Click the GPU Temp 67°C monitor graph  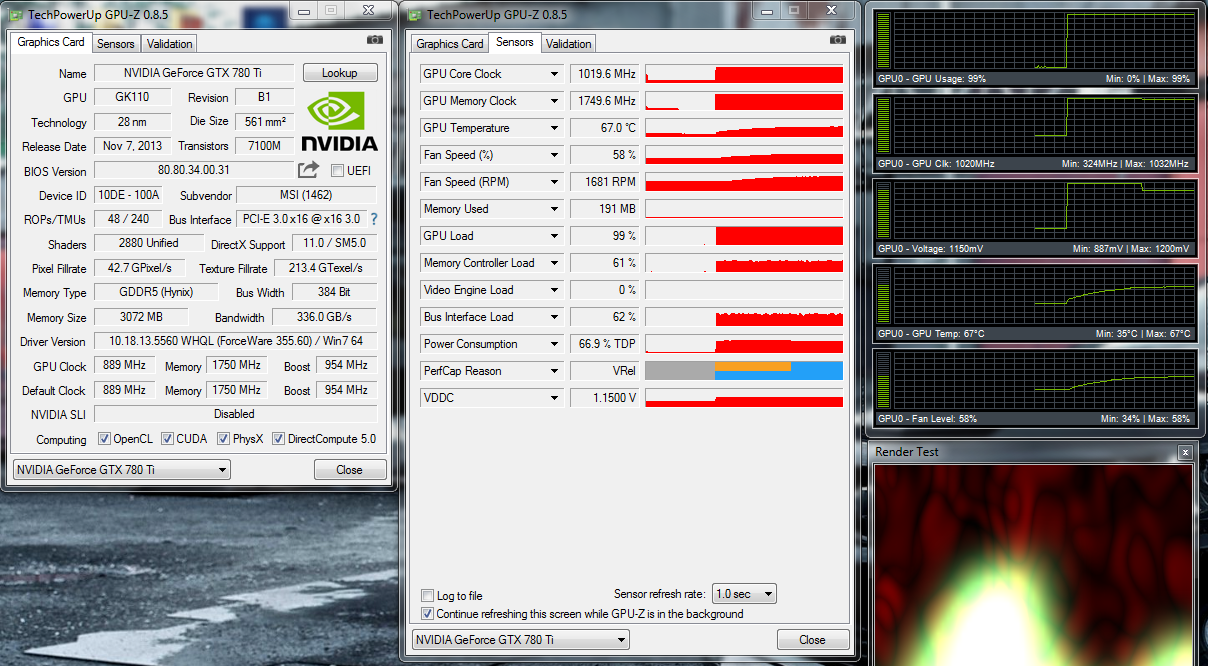point(1034,302)
